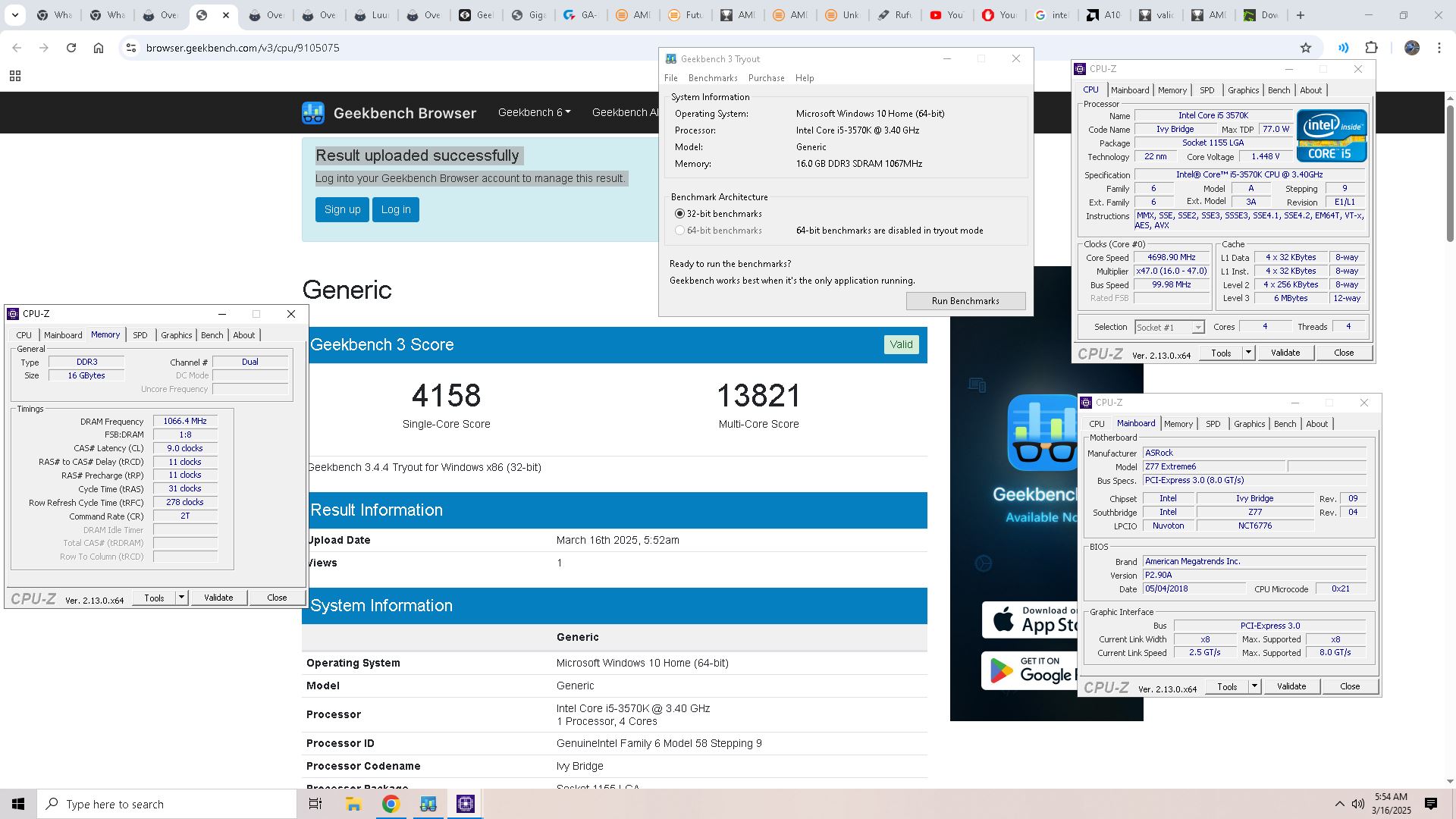Click the Get it on Google Play badge
The image size is (1456, 819).
(x=1030, y=670)
